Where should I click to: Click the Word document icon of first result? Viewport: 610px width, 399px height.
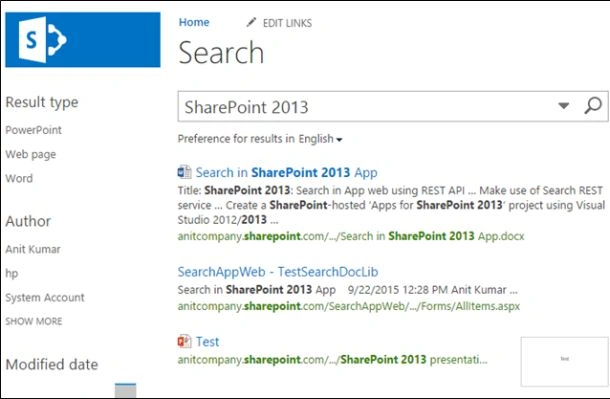184,172
